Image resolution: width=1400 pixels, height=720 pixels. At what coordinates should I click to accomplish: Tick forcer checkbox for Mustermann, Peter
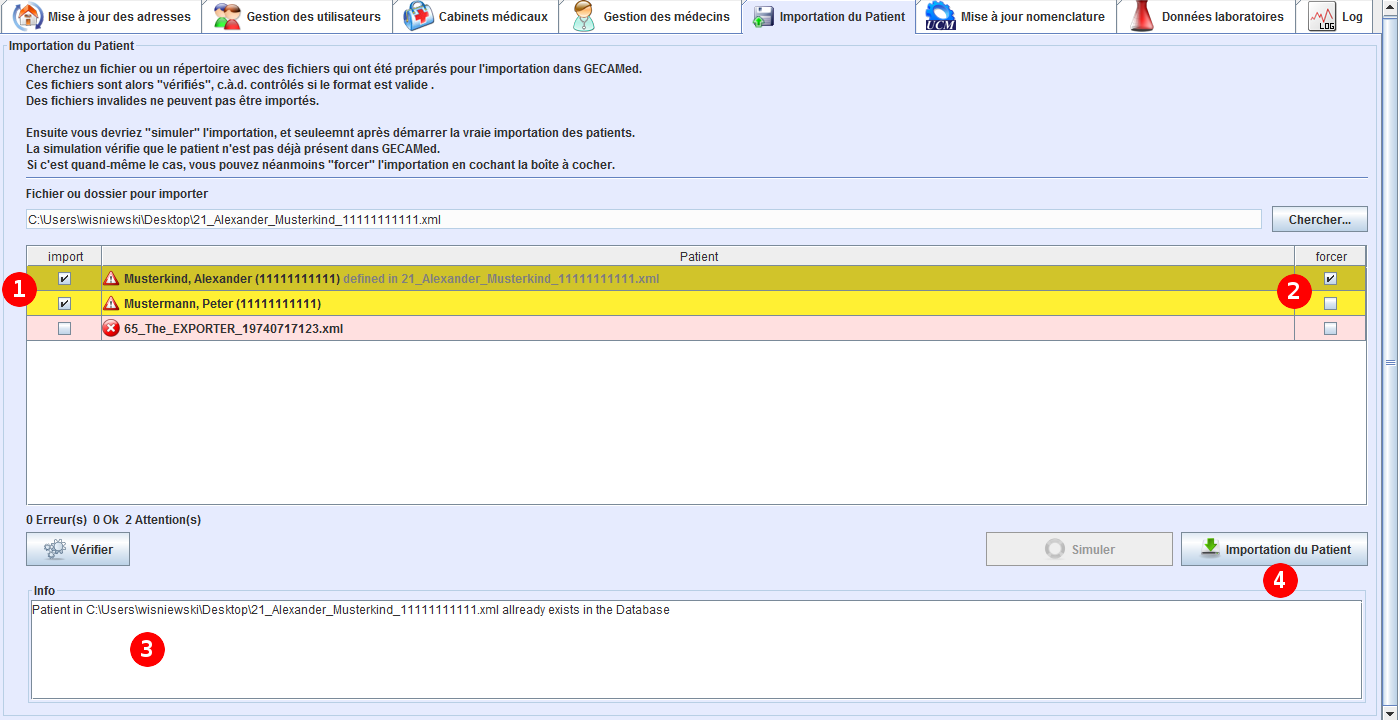1330,303
